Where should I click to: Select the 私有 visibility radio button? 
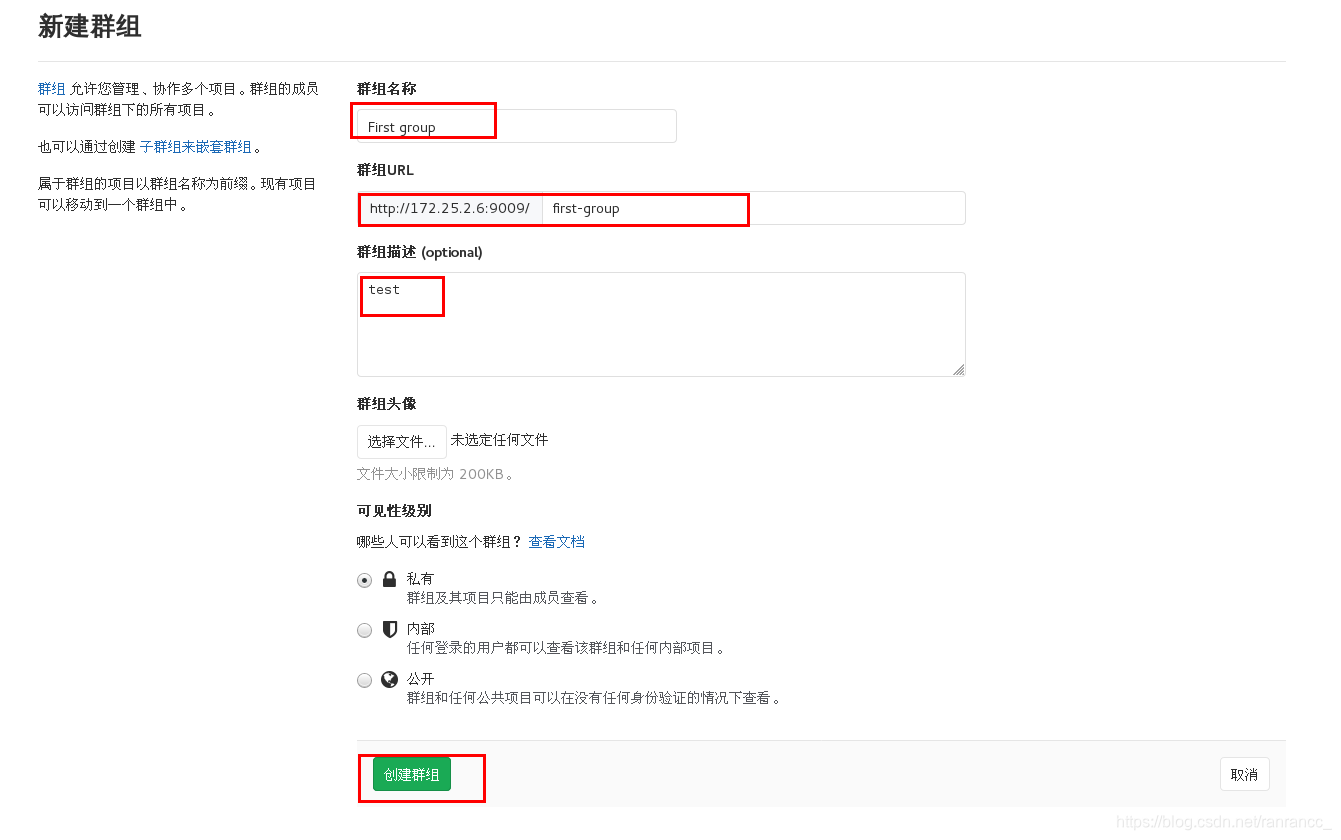coord(364,580)
